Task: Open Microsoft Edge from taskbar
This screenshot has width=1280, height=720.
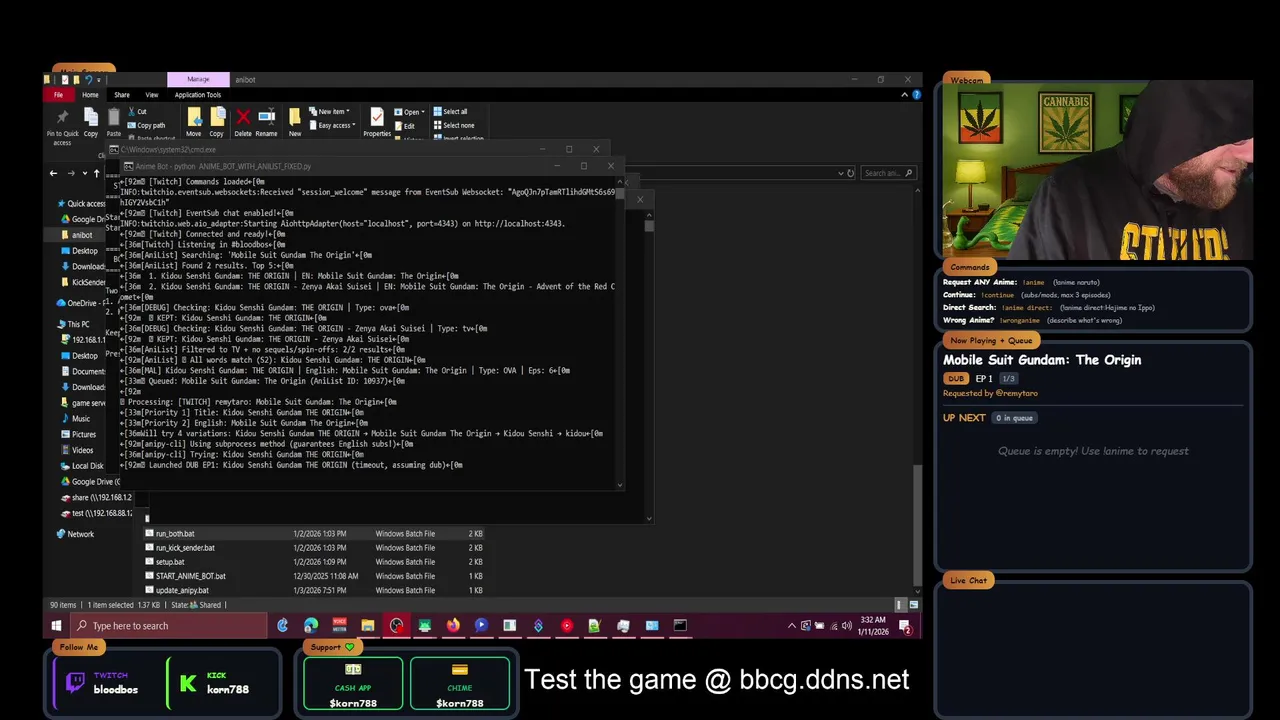Action: click(311, 626)
